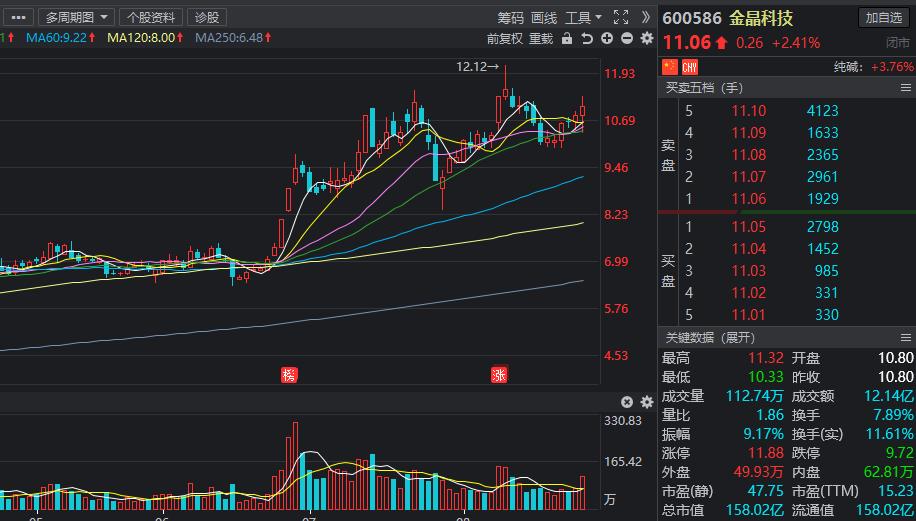916x521 pixels.
Task: Click the MA60:9.22 indicator label
Action: pos(61,38)
